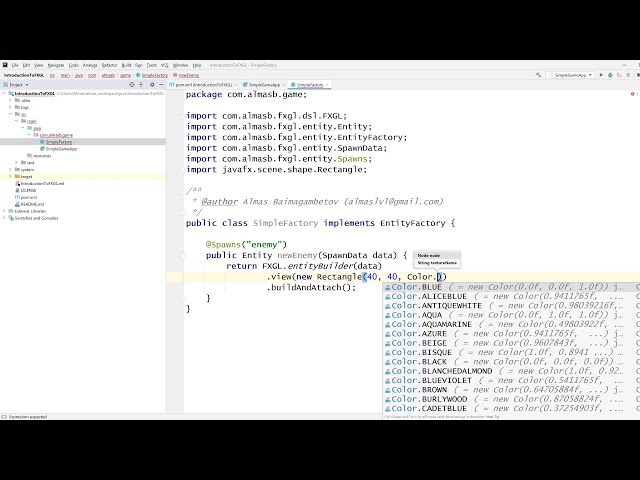Expand the system folder
The image size is (640, 480).
[x=10, y=169]
